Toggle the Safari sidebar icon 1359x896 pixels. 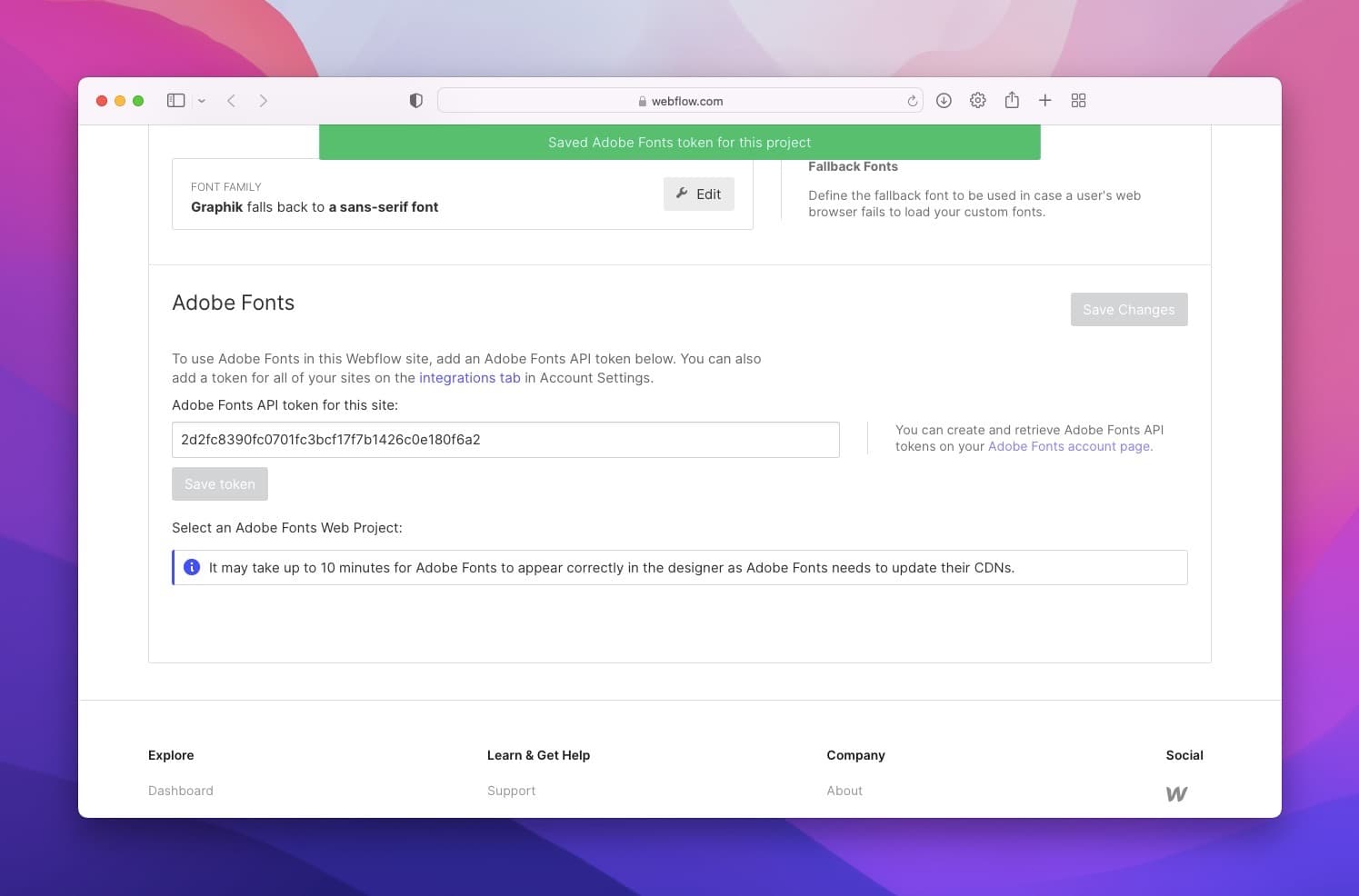176,101
